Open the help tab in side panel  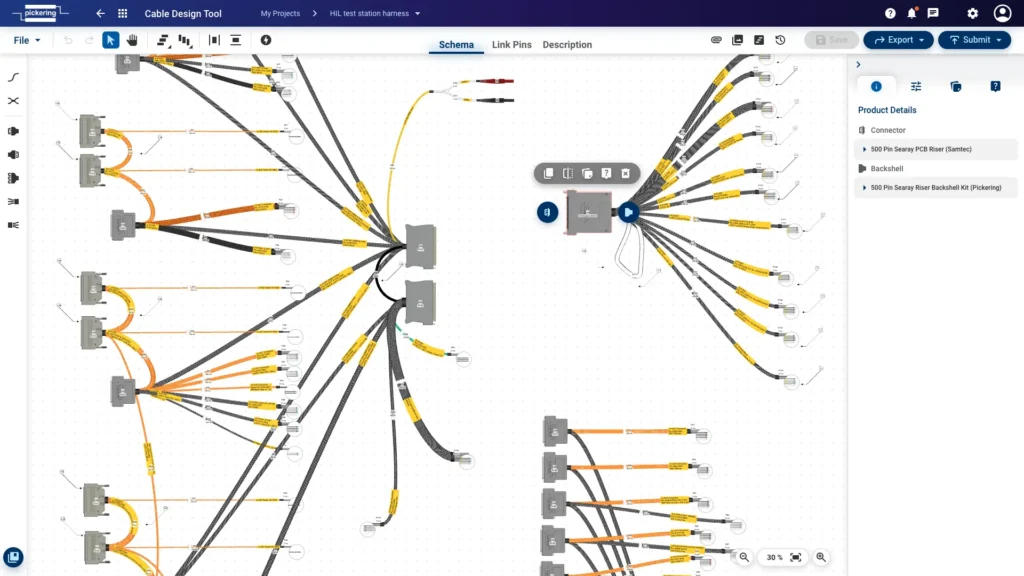pos(995,86)
